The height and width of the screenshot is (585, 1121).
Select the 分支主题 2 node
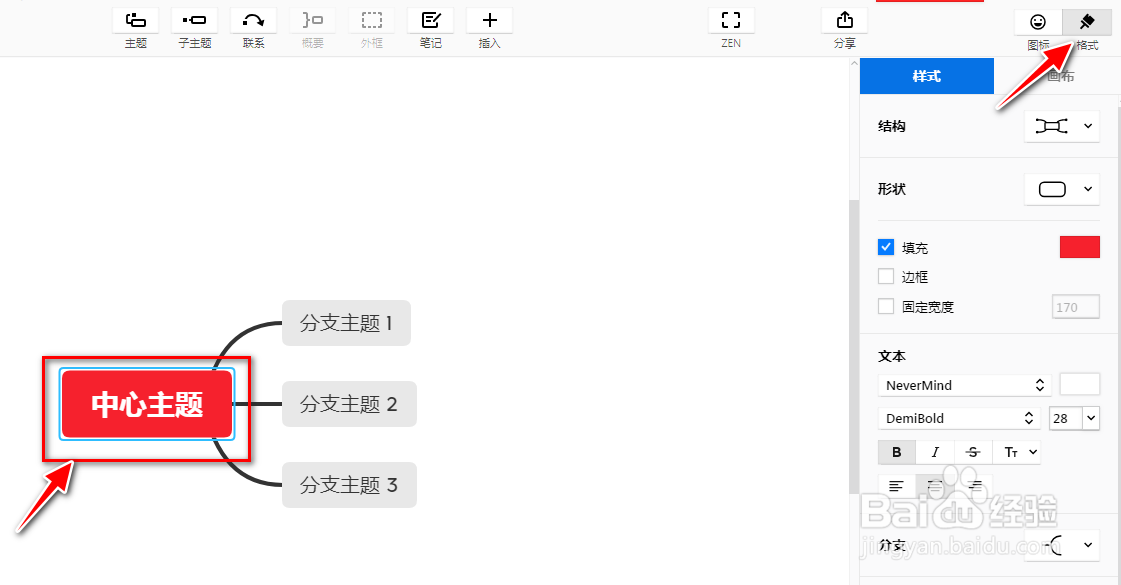click(x=349, y=404)
